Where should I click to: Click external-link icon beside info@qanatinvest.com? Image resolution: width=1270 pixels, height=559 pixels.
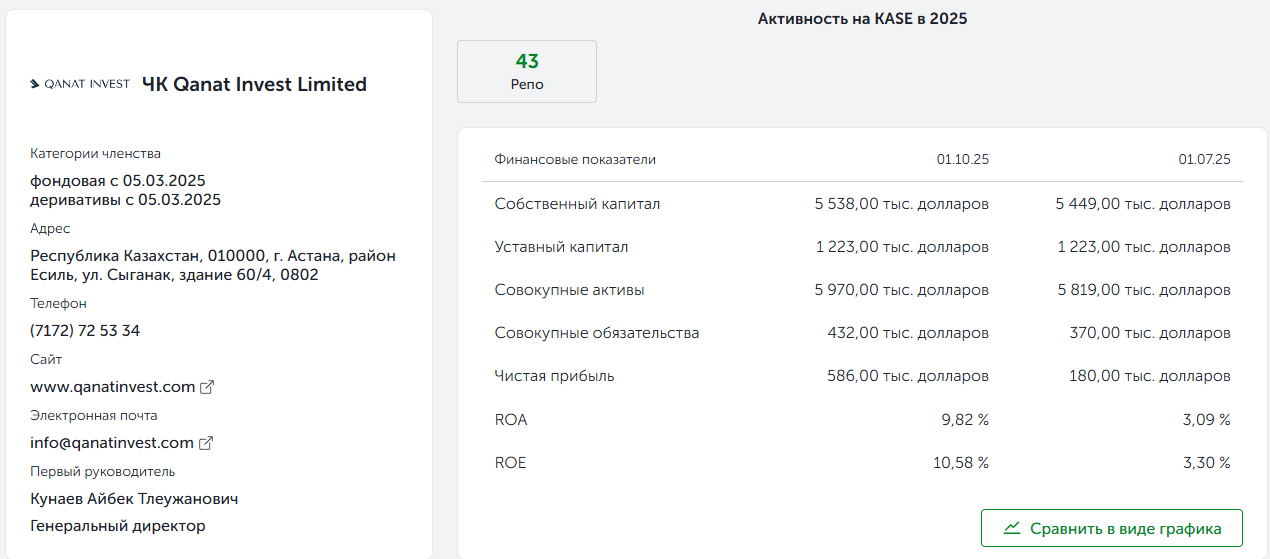pos(206,443)
